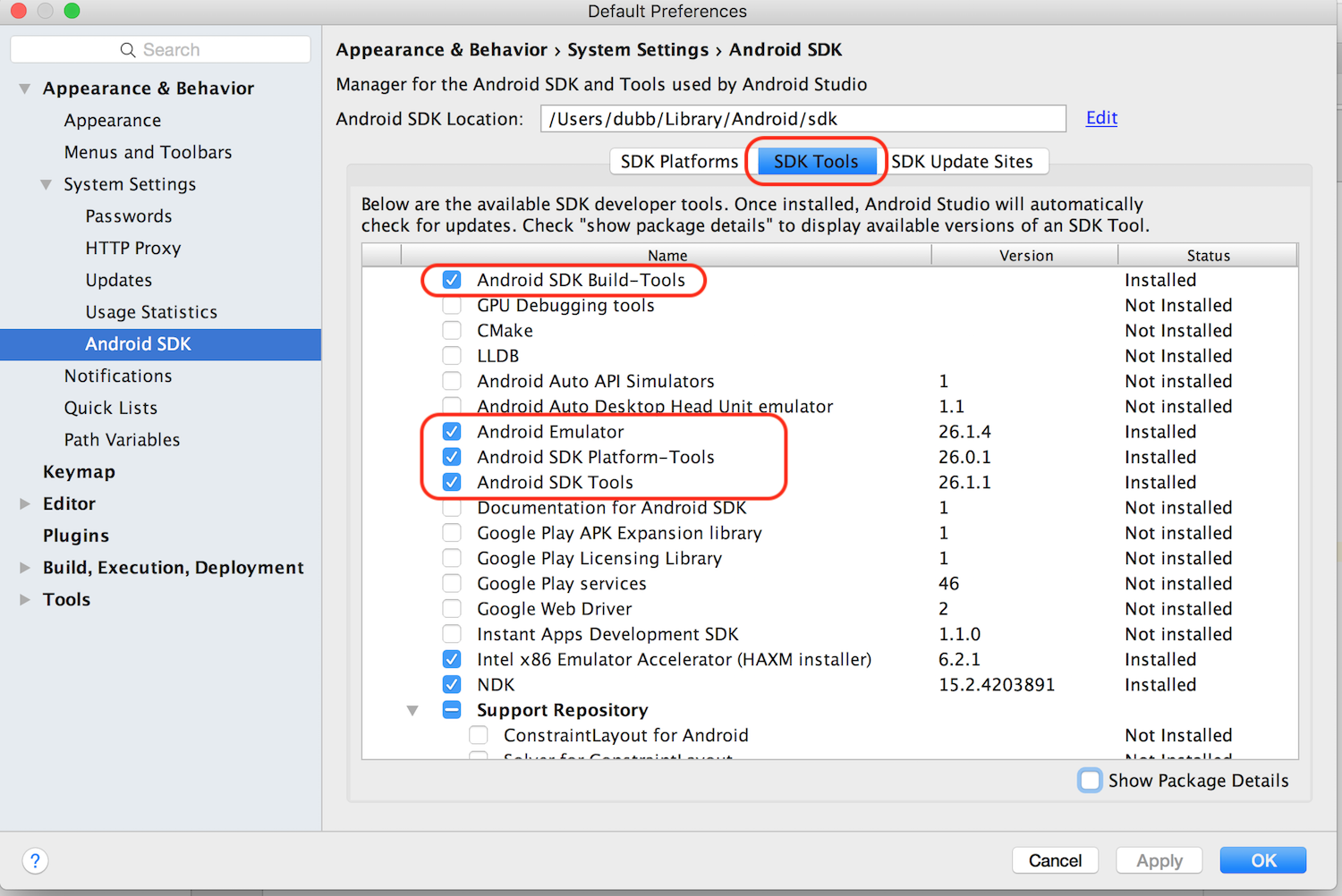This screenshot has width=1342, height=896.
Task: Click the Status column header
Action: coord(1208,255)
